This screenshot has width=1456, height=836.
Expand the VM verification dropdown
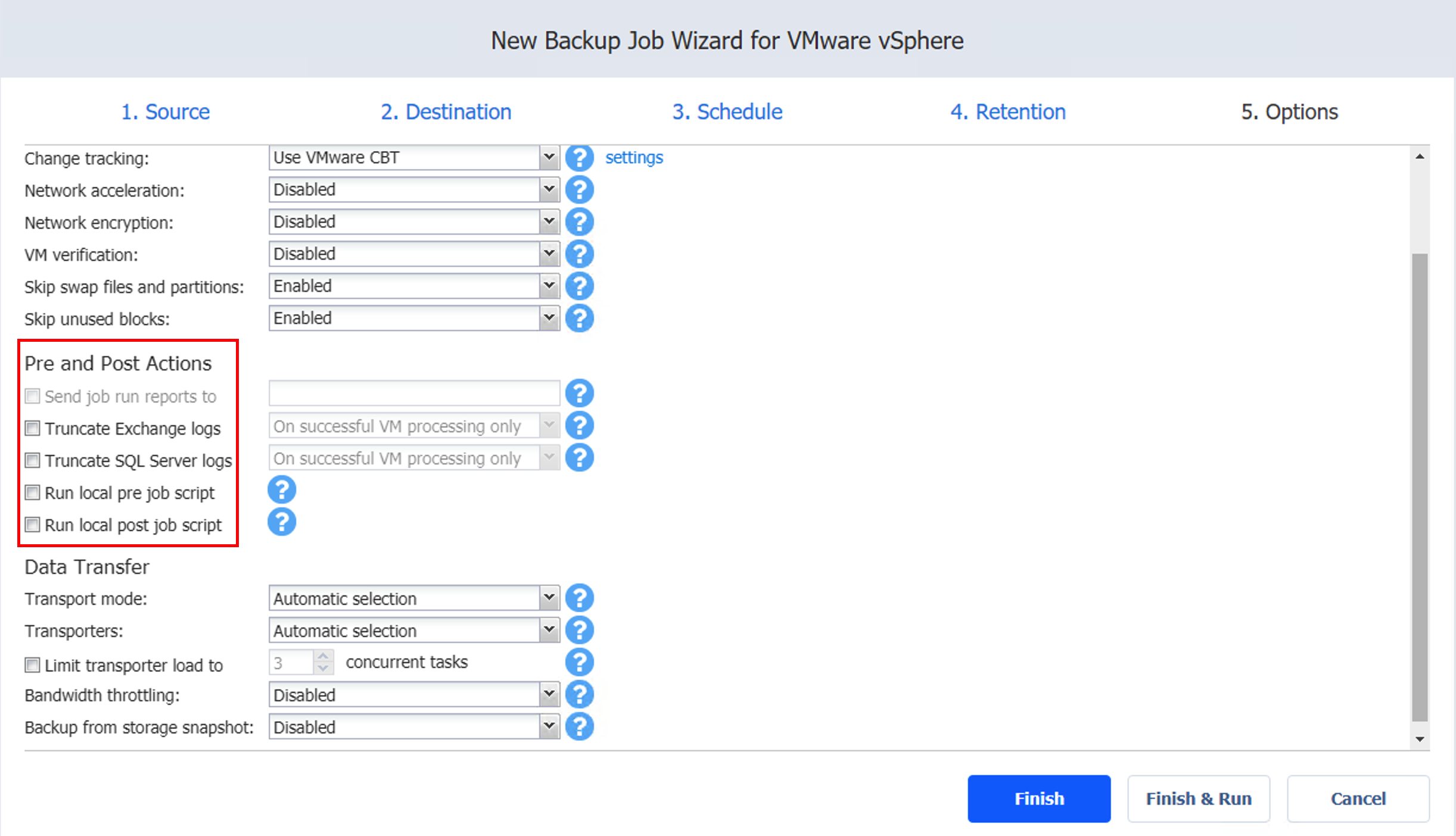(414, 254)
